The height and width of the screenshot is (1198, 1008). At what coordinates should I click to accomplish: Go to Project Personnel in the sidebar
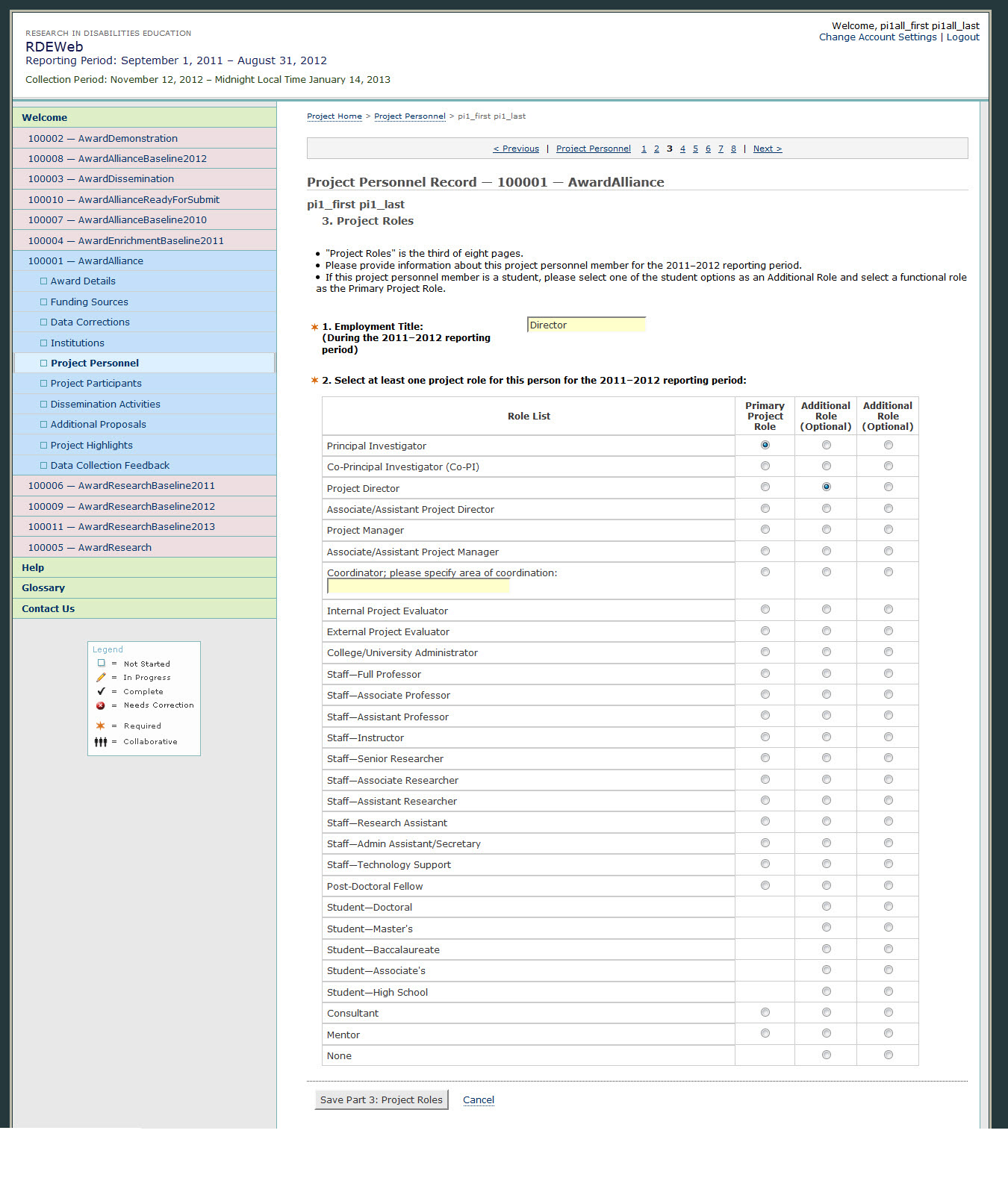(x=144, y=363)
